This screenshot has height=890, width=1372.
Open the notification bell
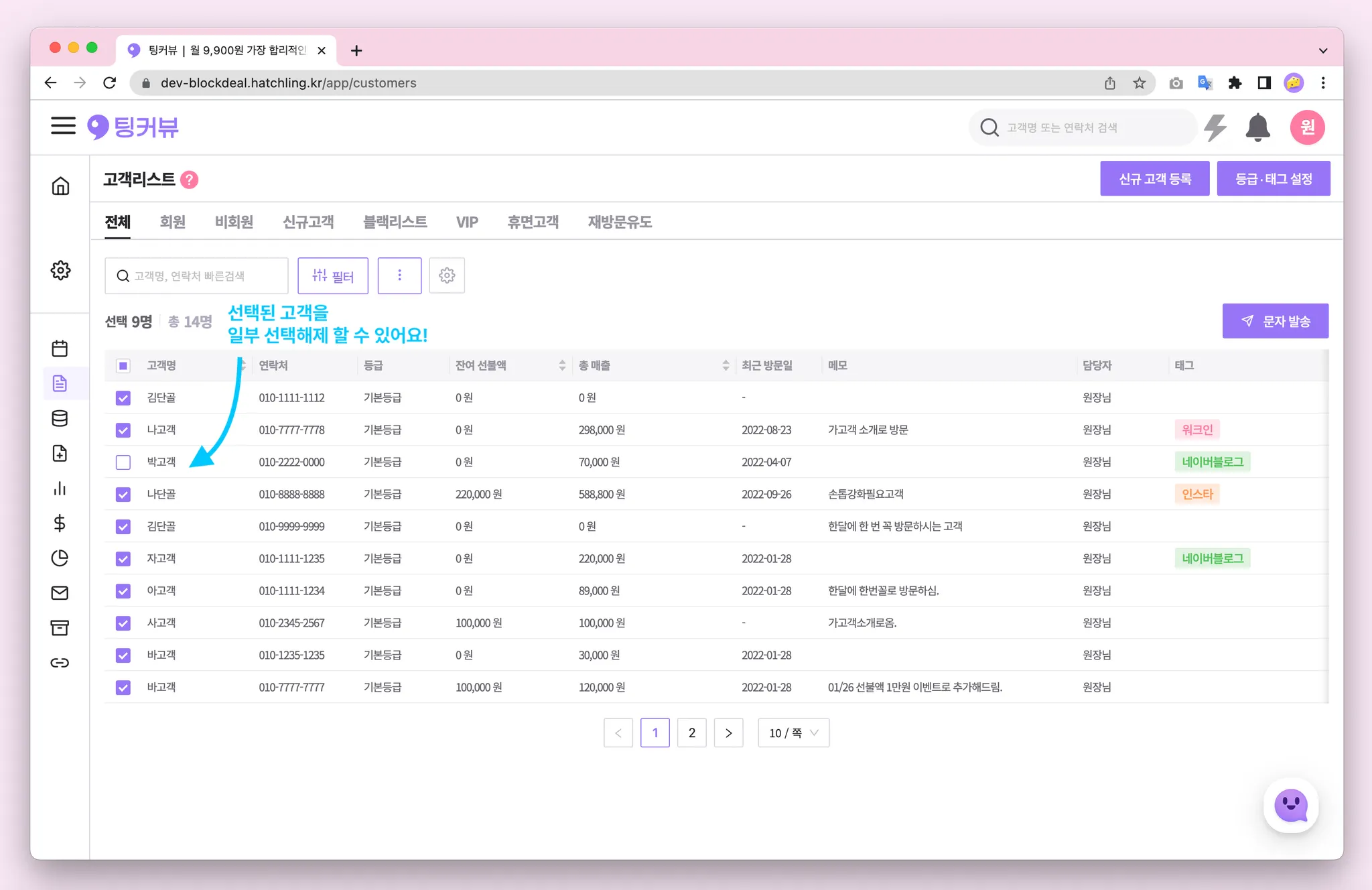click(x=1257, y=127)
